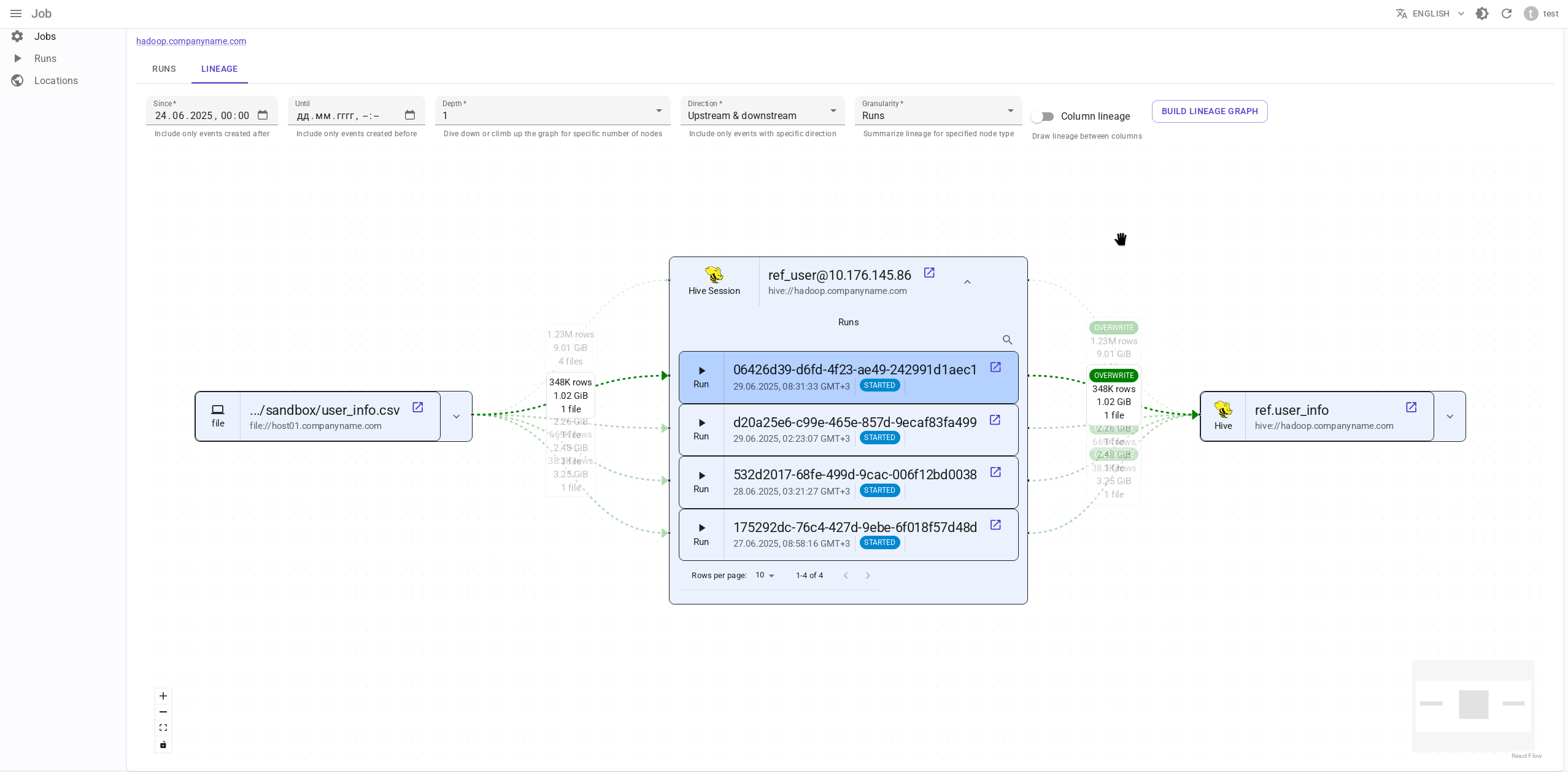Open Locations in the sidebar

pyautogui.click(x=56, y=80)
